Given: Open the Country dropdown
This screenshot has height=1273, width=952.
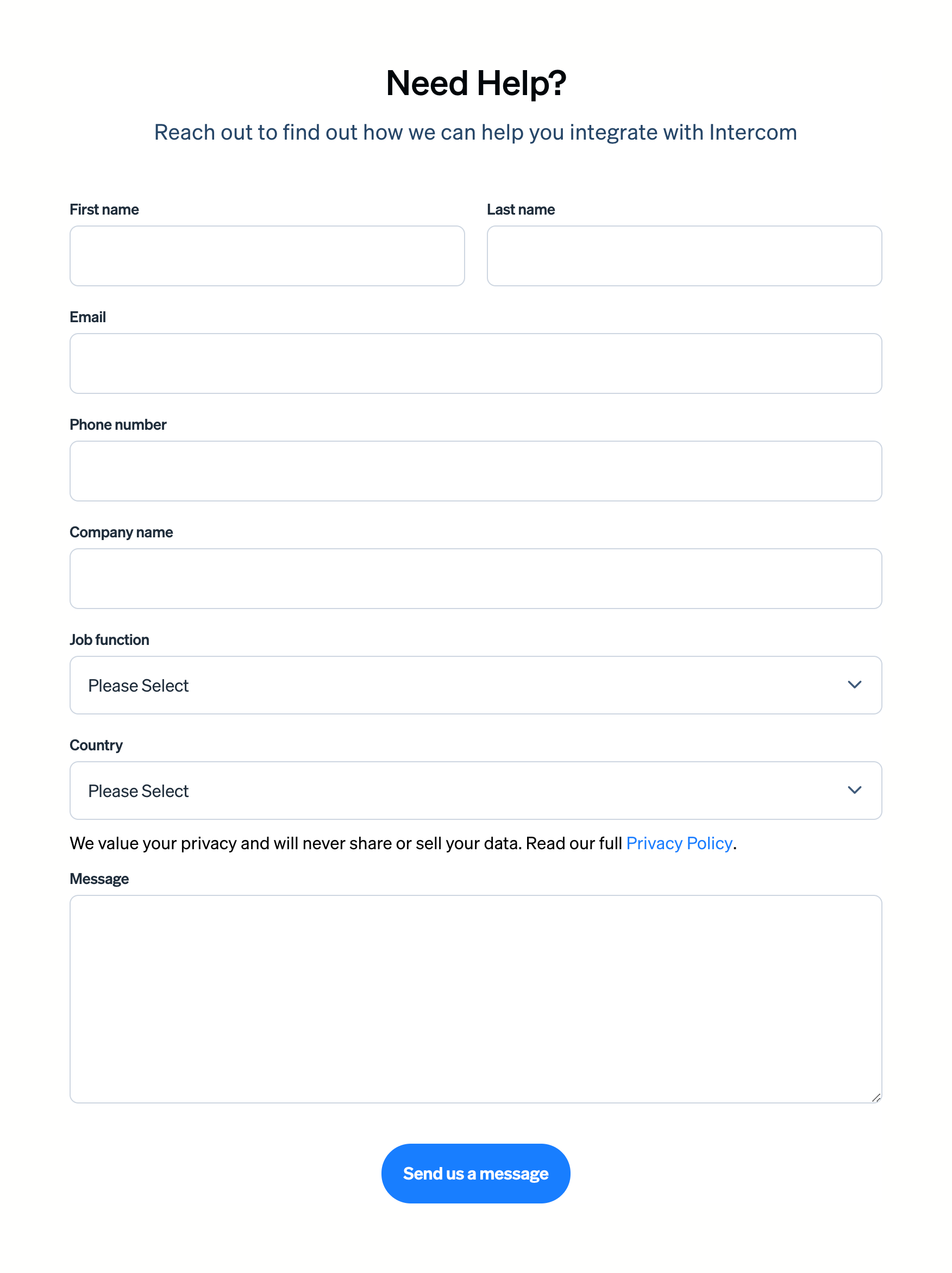Looking at the screenshot, I should coord(475,790).
